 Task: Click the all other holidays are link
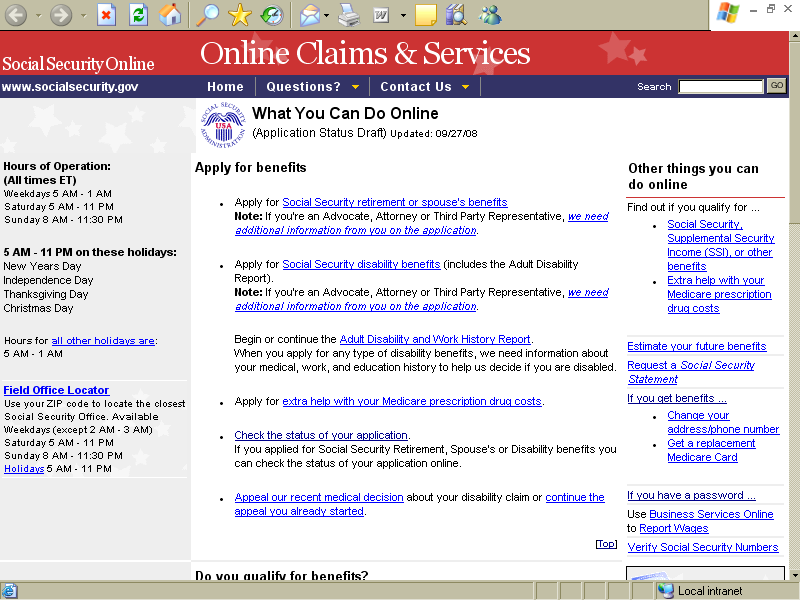pyautogui.click(x=103, y=341)
